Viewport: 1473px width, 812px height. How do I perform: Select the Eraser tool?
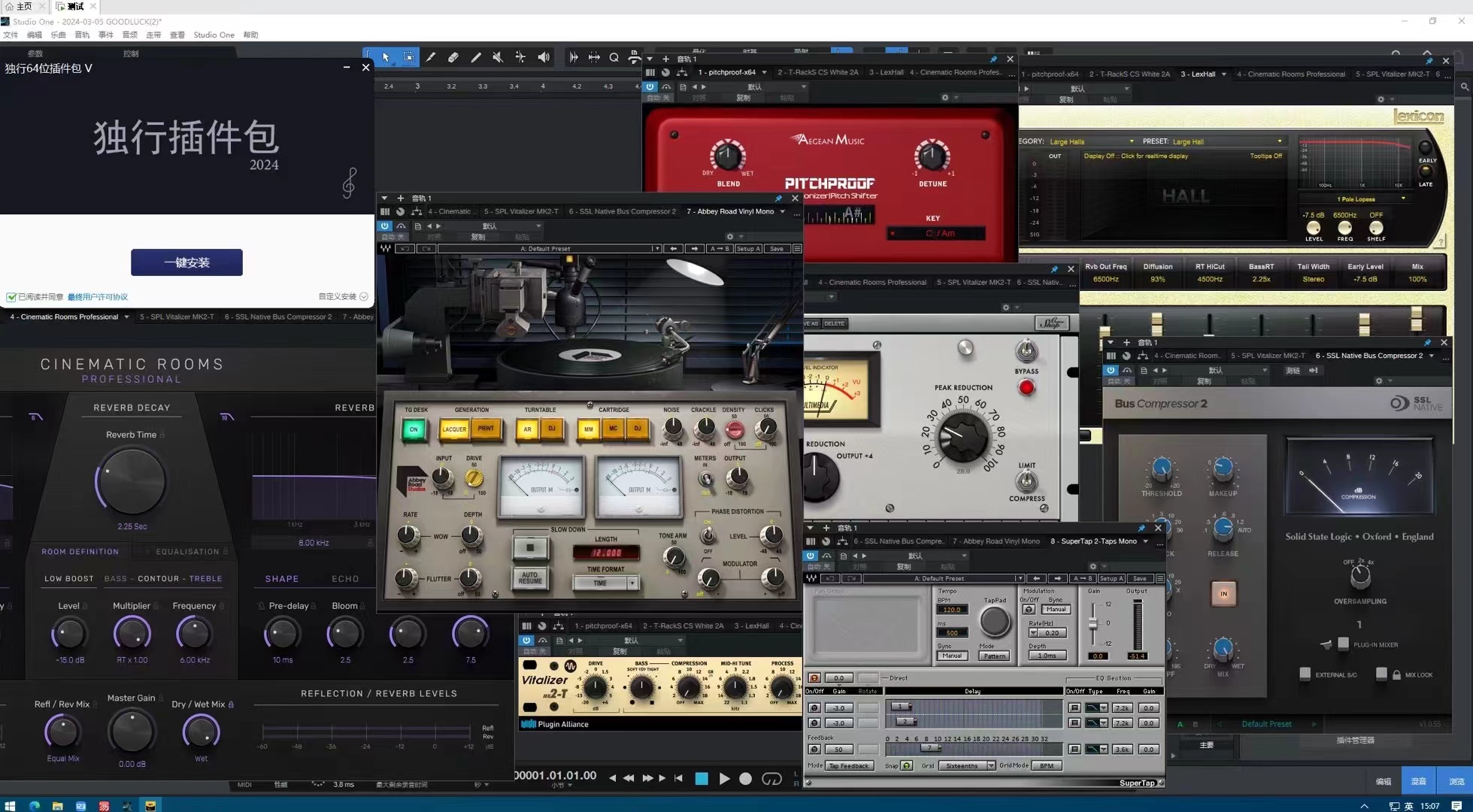(453, 57)
